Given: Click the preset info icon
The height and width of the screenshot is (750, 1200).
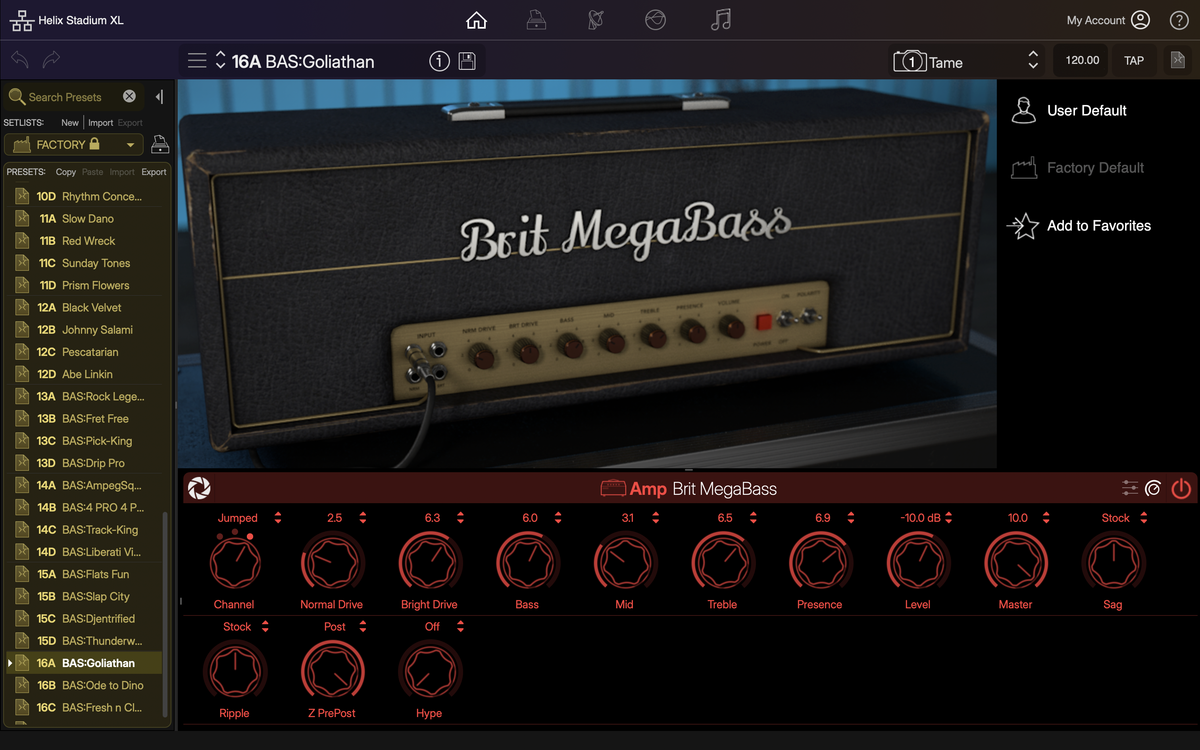Looking at the screenshot, I should [x=439, y=61].
